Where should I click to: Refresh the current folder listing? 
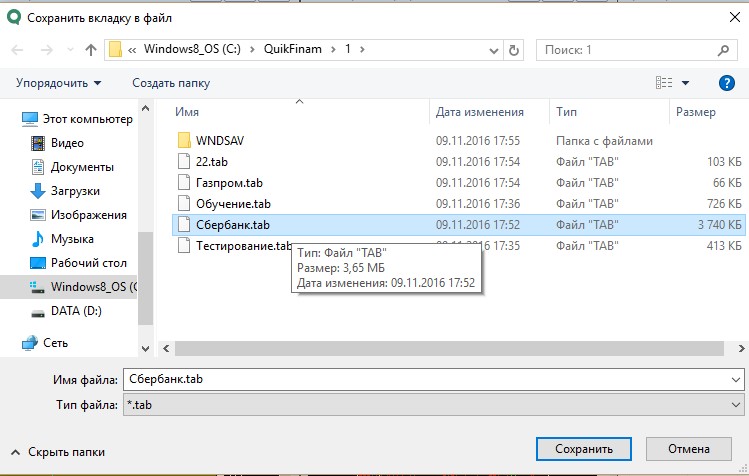[x=514, y=49]
